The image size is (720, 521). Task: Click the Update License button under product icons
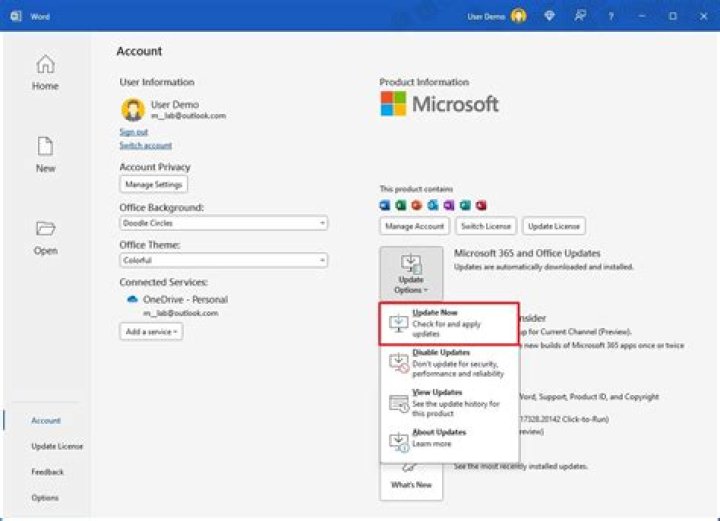[554, 226]
